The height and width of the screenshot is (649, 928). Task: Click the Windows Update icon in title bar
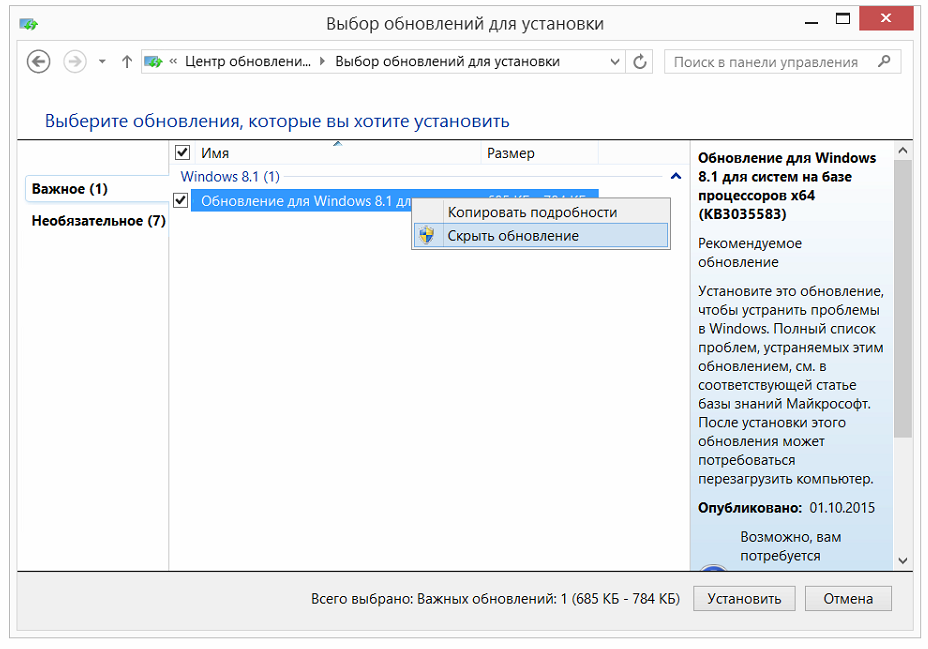[30, 23]
